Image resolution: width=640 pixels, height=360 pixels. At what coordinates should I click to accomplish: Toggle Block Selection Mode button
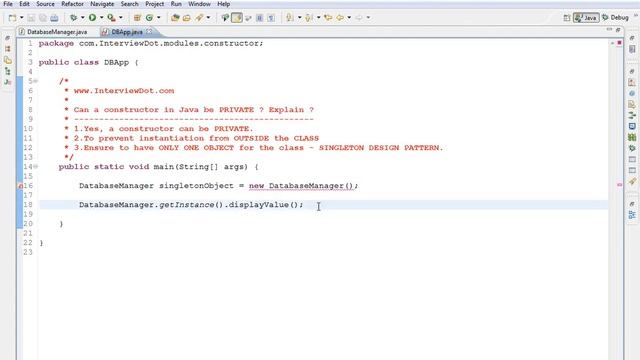[259, 18]
